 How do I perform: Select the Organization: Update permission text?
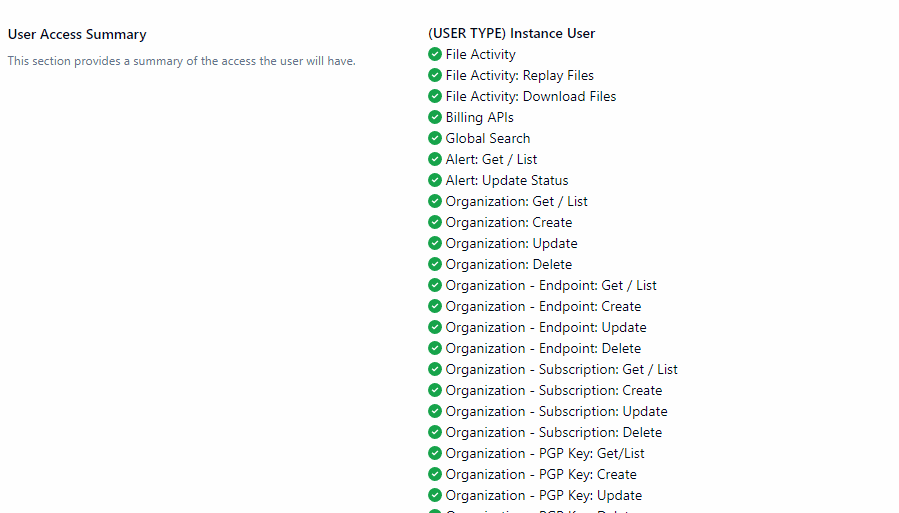tap(511, 243)
